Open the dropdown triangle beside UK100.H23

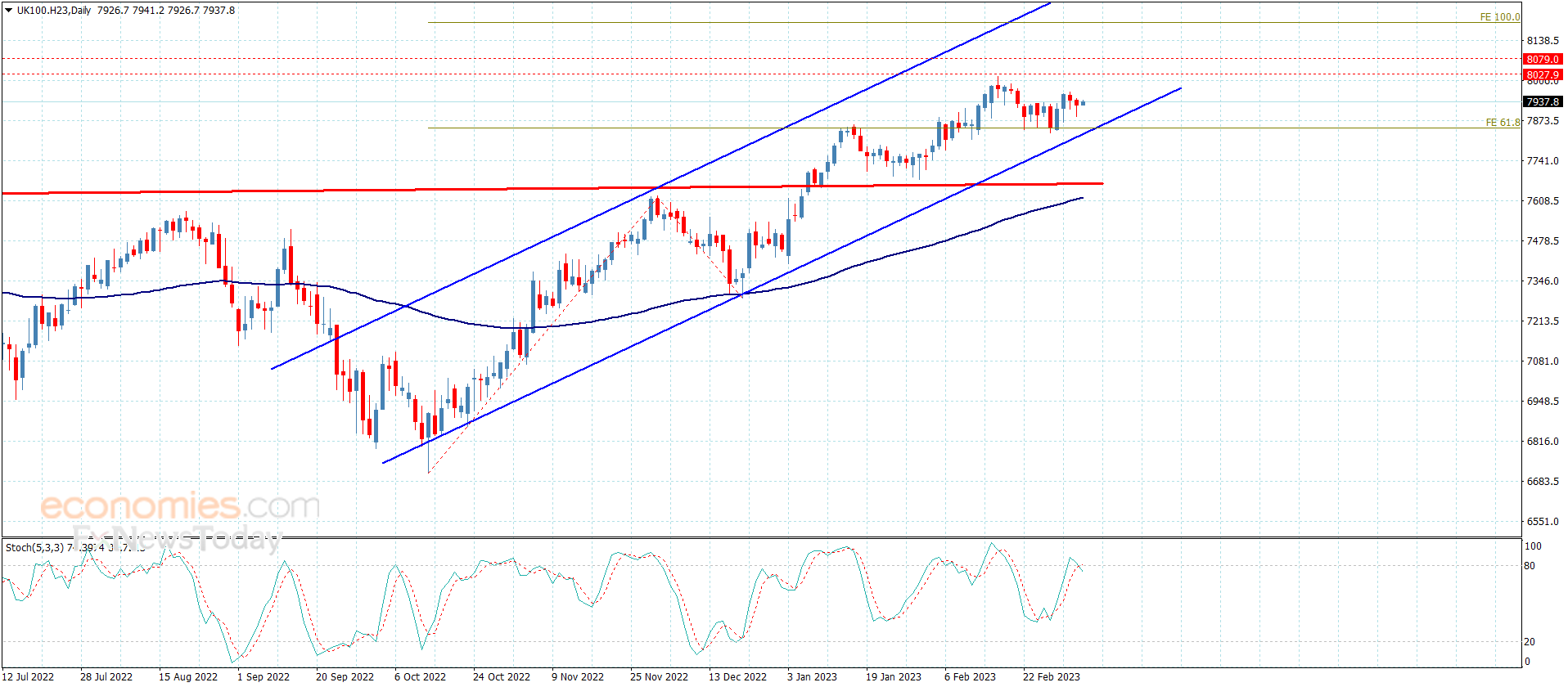pos(8,11)
